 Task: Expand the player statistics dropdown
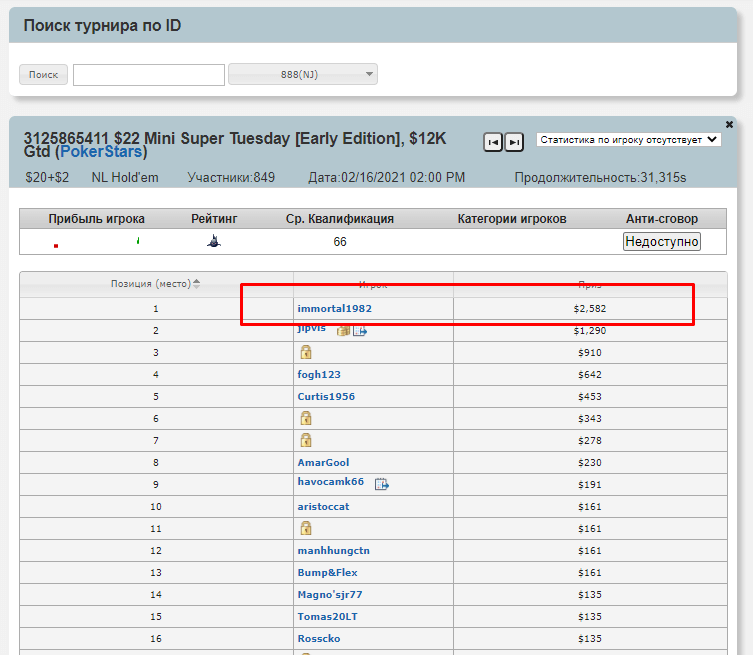[628, 140]
